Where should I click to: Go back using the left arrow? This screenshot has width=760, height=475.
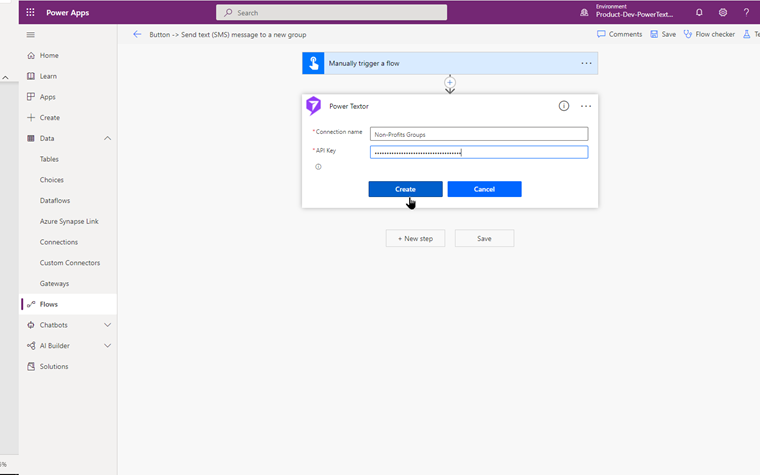click(137, 34)
